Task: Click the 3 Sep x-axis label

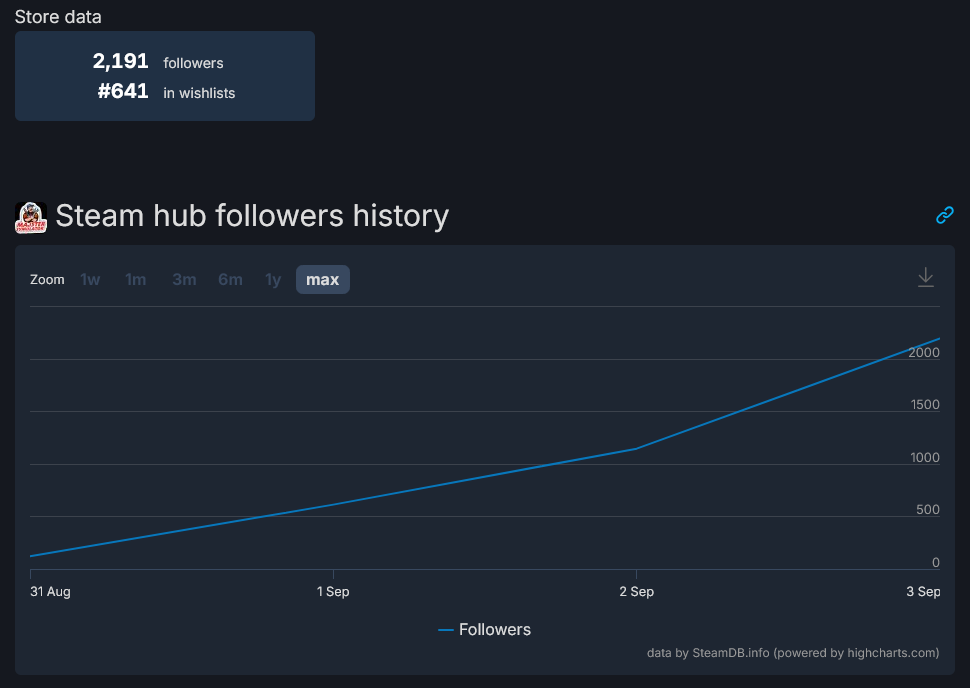Action: (x=923, y=592)
